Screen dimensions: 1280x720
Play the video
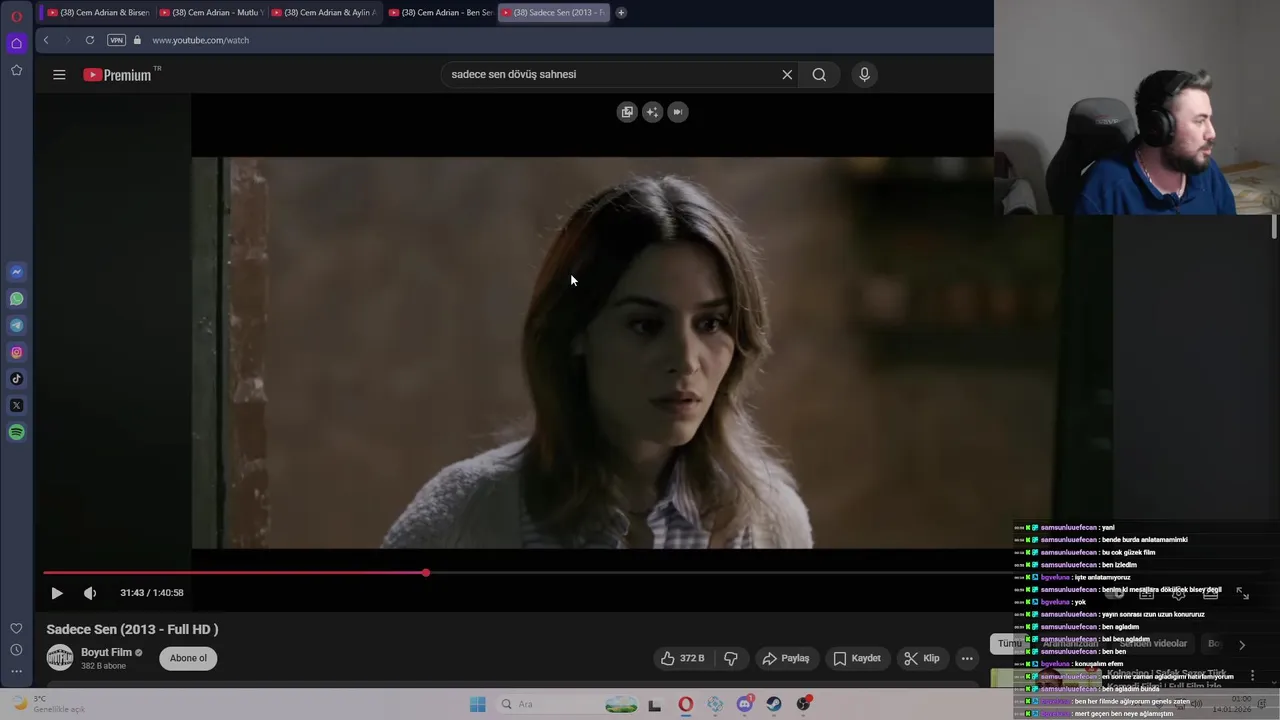(x=57, y=593)
